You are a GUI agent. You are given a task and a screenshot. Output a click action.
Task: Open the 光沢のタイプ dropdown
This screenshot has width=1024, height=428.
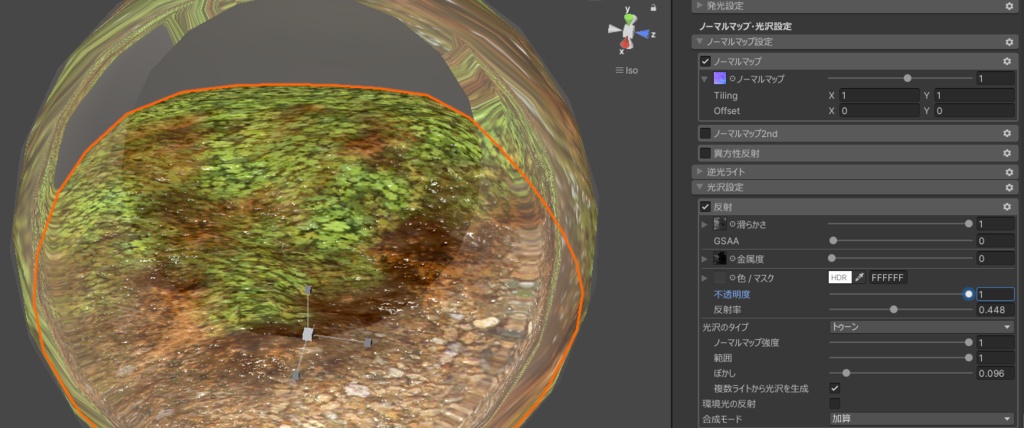coord(921,327)
